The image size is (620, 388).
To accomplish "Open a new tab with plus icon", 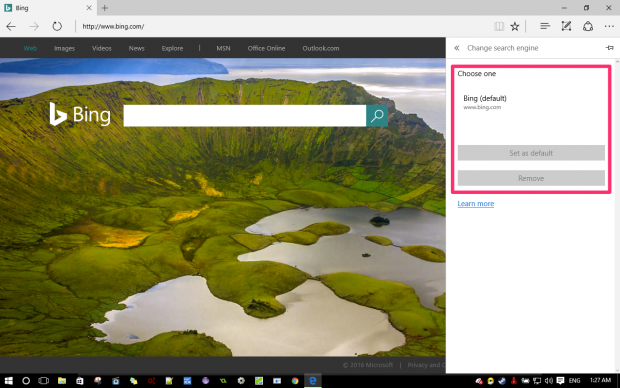I will click(105, 8).
